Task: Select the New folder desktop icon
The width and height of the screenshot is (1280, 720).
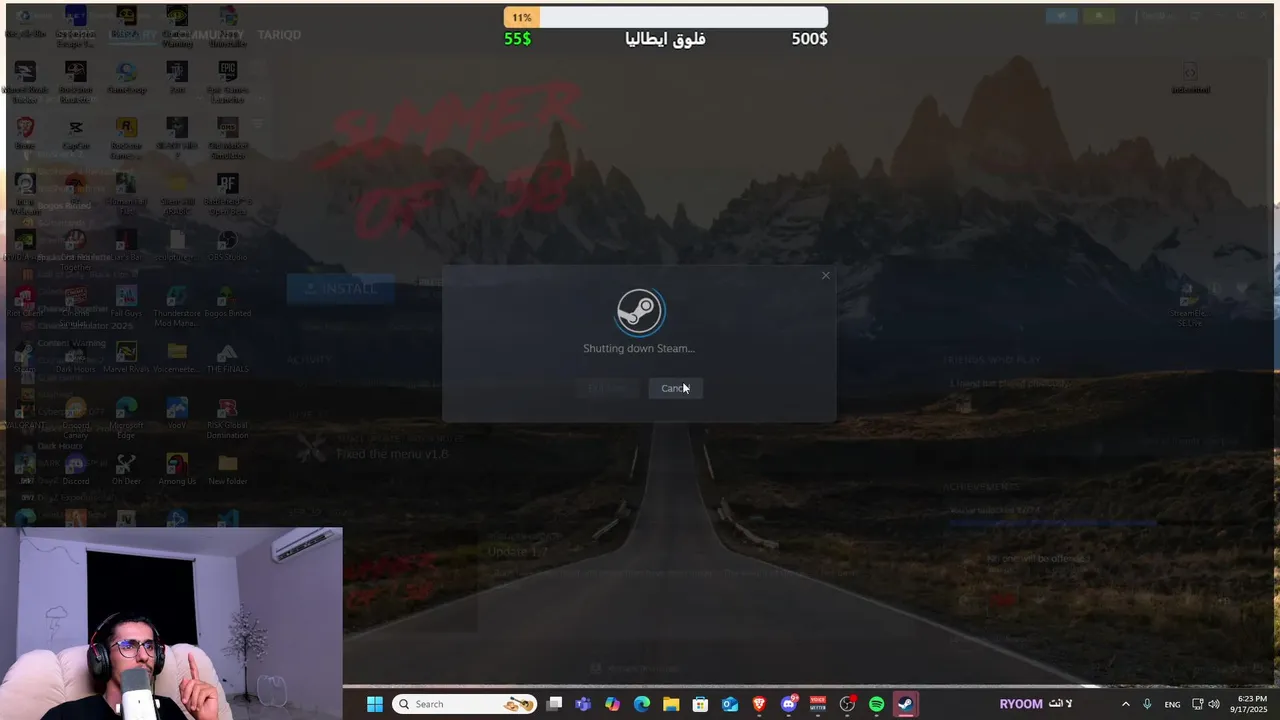Action: [x=228, y=470]
